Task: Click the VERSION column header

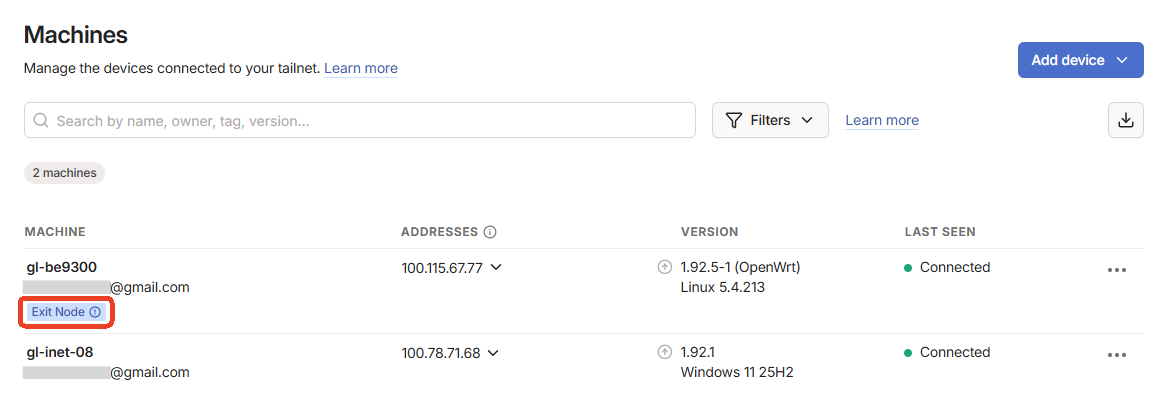Action: click(x=709, y=232)
